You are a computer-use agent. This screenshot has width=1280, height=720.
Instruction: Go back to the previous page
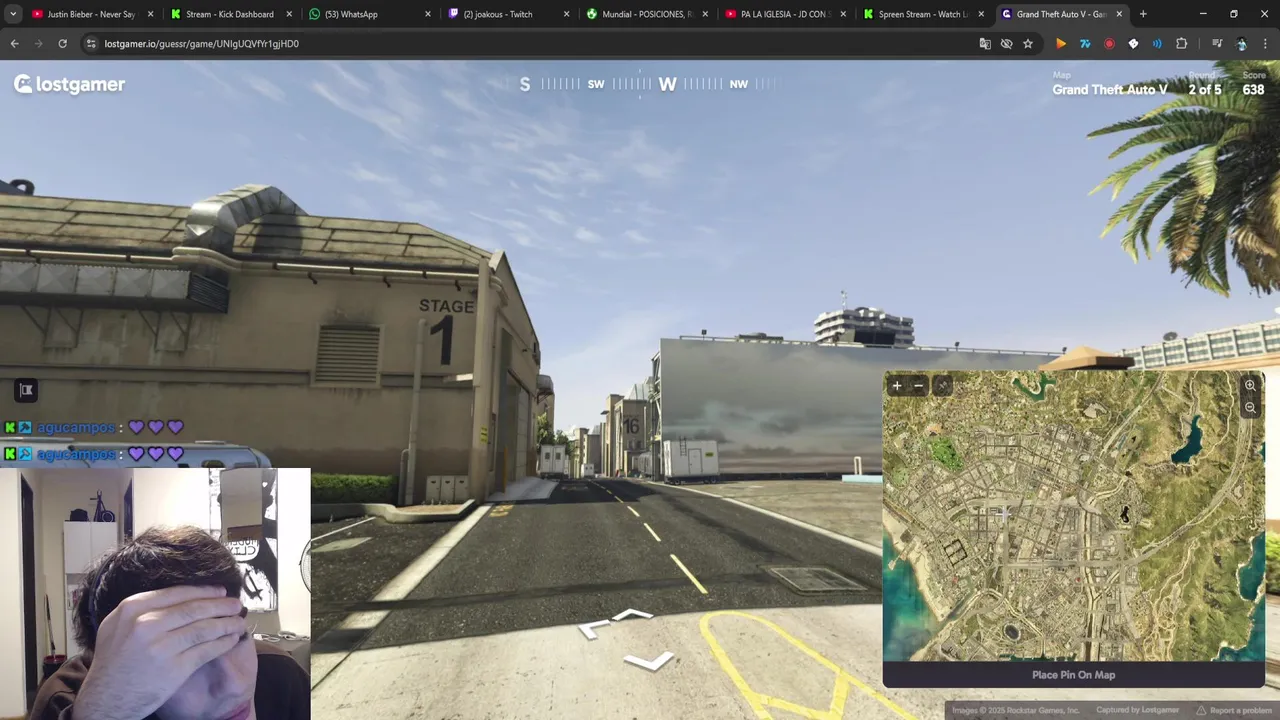(x=14, y=44)
